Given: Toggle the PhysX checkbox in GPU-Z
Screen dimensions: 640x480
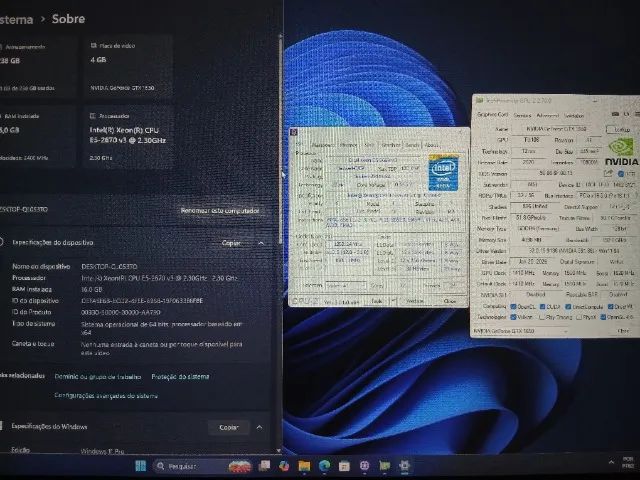Looking at the screenshot, I should [579, 317].
